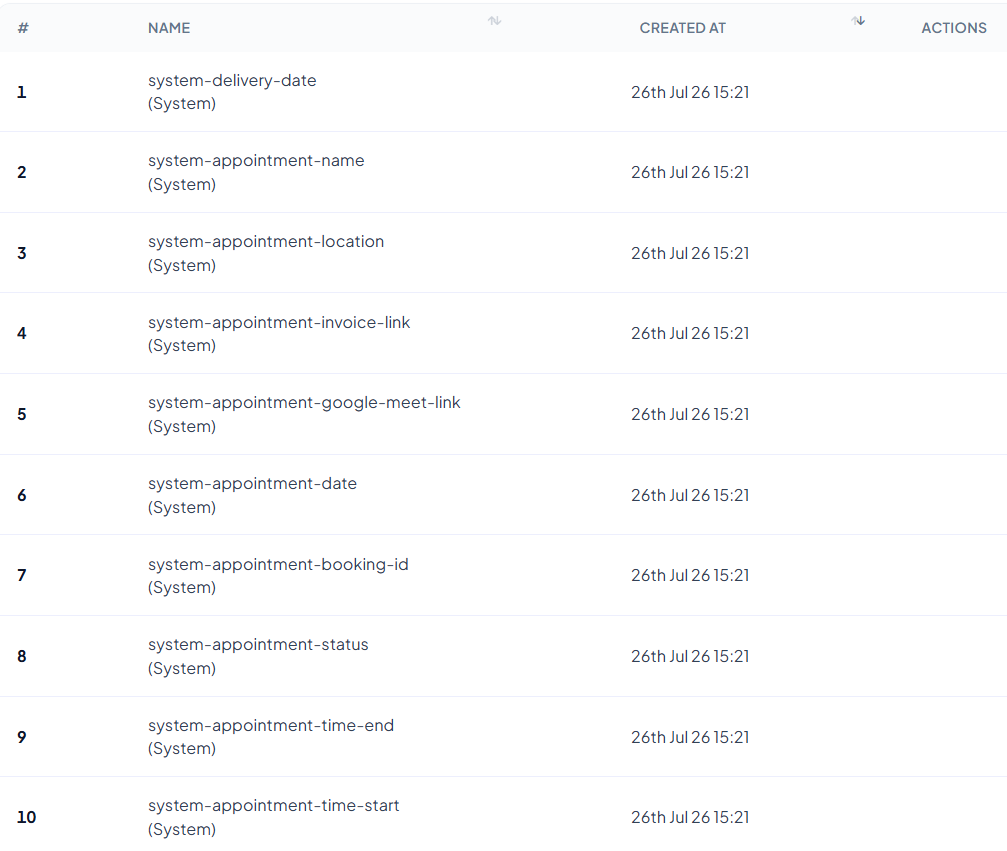
Task: Click created date of row 8
Action: tap(690, 656)
